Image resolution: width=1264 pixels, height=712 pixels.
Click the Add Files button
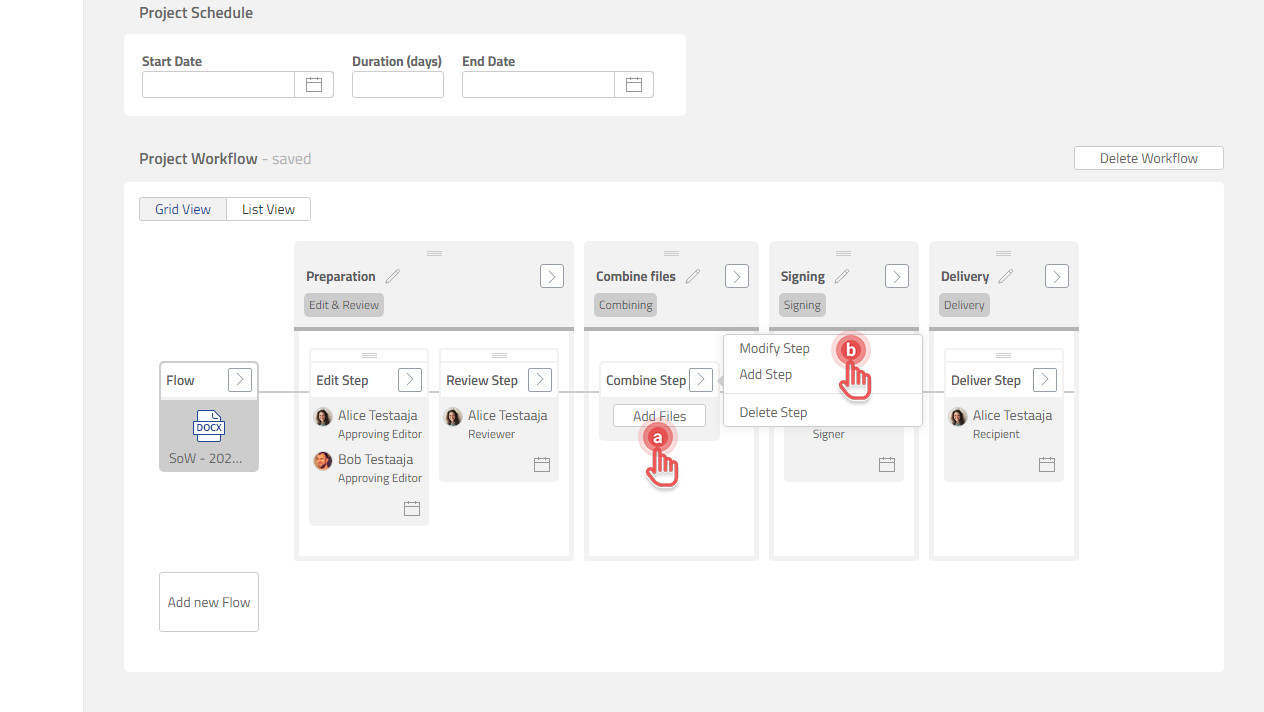[x=658, y=415]
